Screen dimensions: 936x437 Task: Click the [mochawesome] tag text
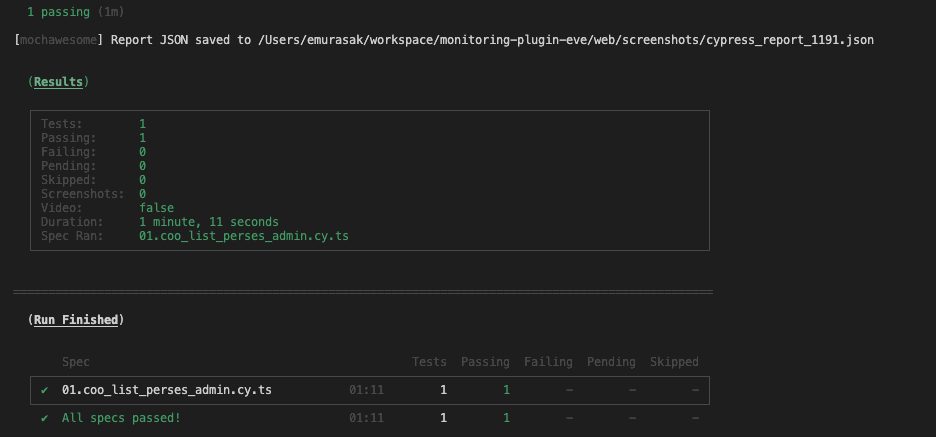[x=59, y=40]
